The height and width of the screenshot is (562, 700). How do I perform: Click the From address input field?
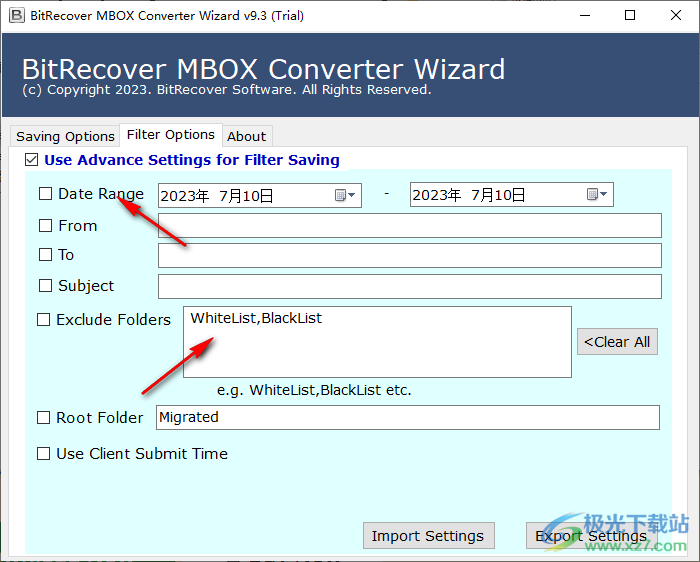410,225
